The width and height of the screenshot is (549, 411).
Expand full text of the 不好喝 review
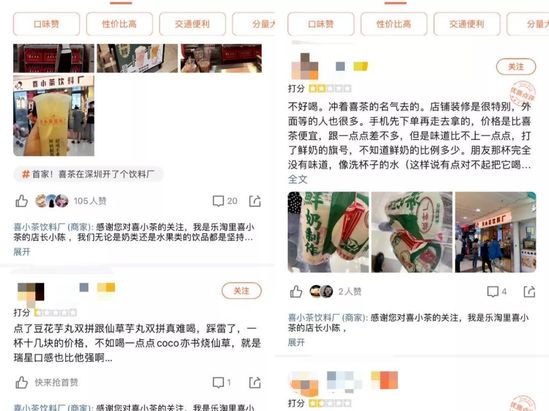298,179
